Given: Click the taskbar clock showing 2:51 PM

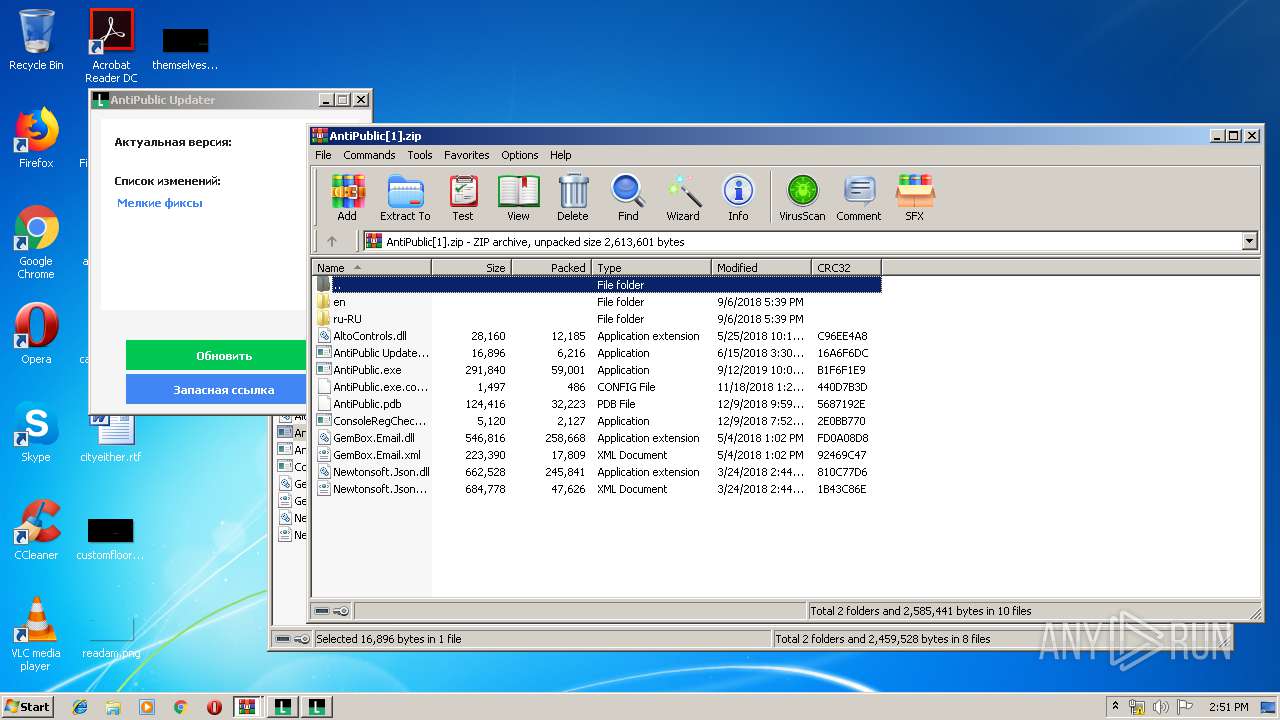Looking at the screenshot, I should click(1228, 707).
